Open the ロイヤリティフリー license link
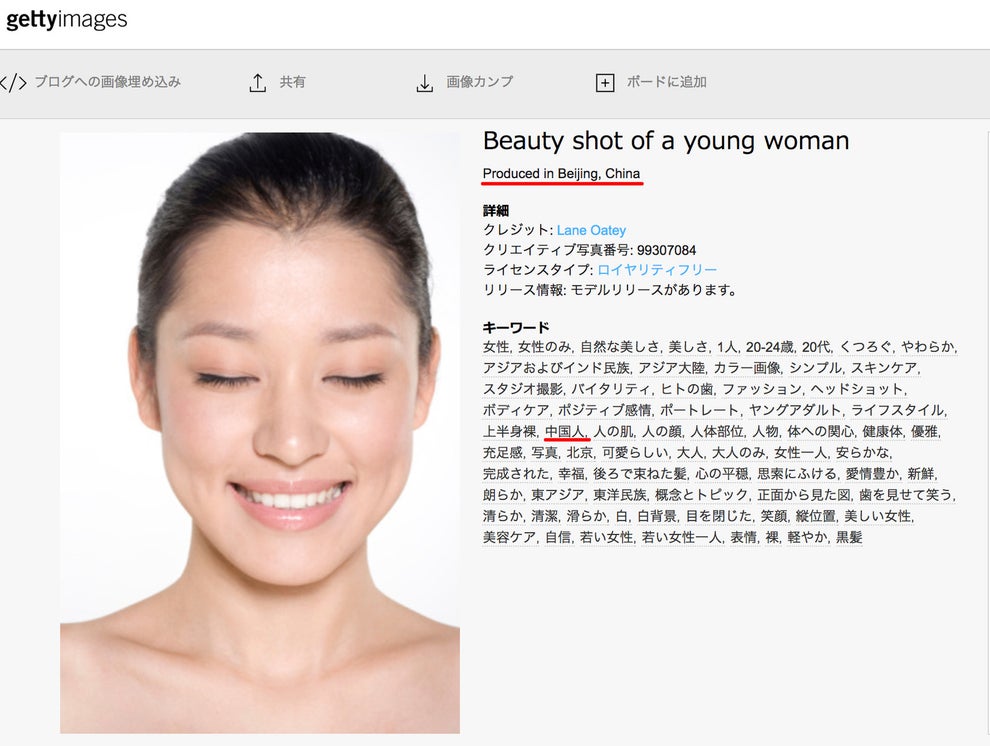990x746 pixels. [x=657, y=270]
